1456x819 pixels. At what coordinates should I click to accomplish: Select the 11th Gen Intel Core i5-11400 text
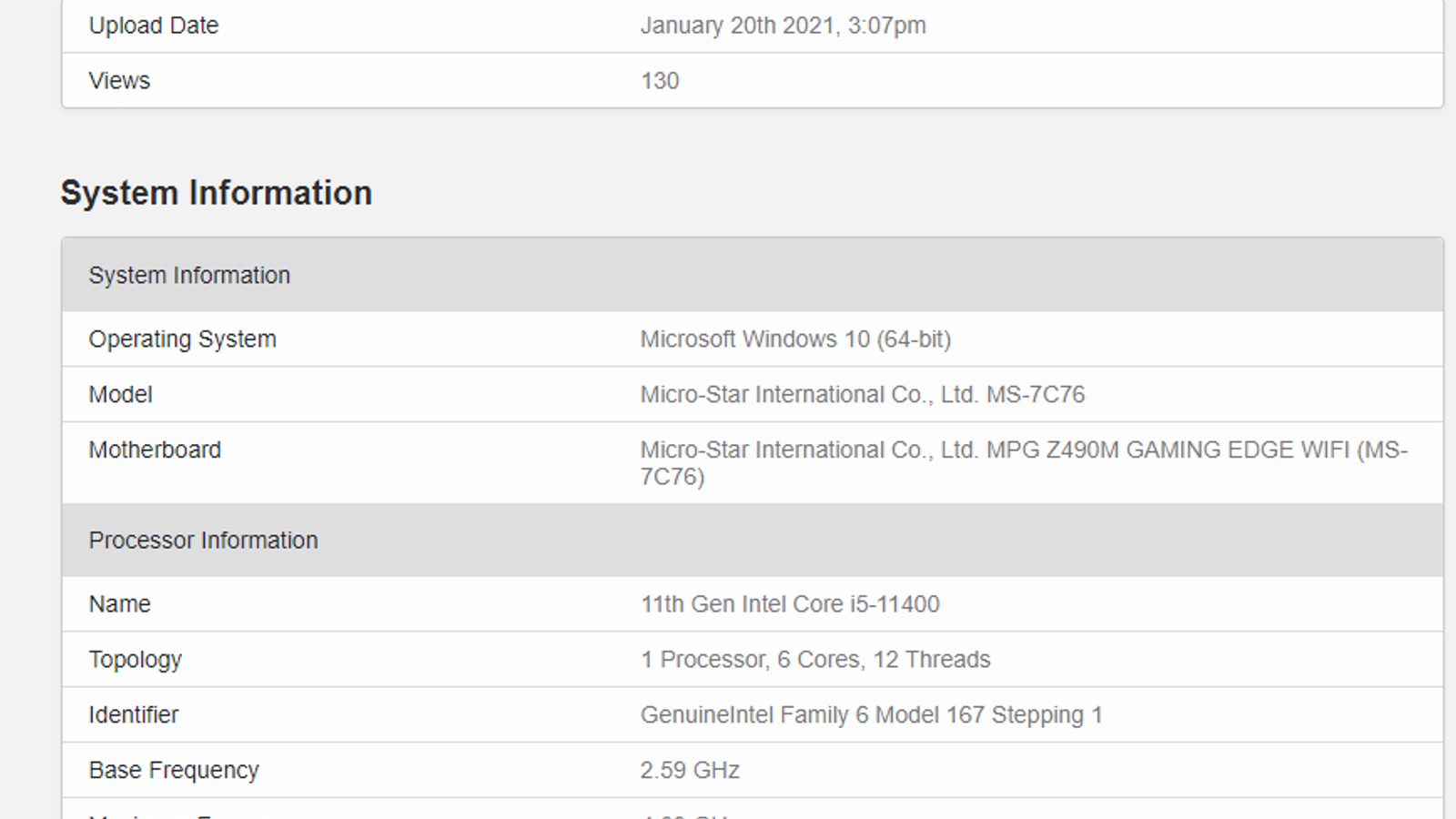(x=790, y=604)
